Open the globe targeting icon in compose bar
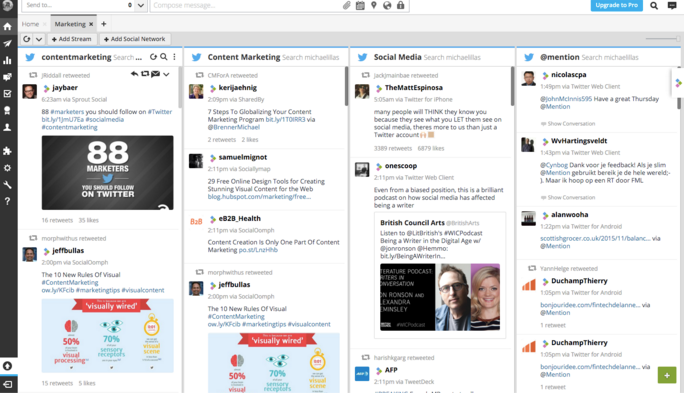The height and width of the screenshot is (394, 684). tap(387, 5)
